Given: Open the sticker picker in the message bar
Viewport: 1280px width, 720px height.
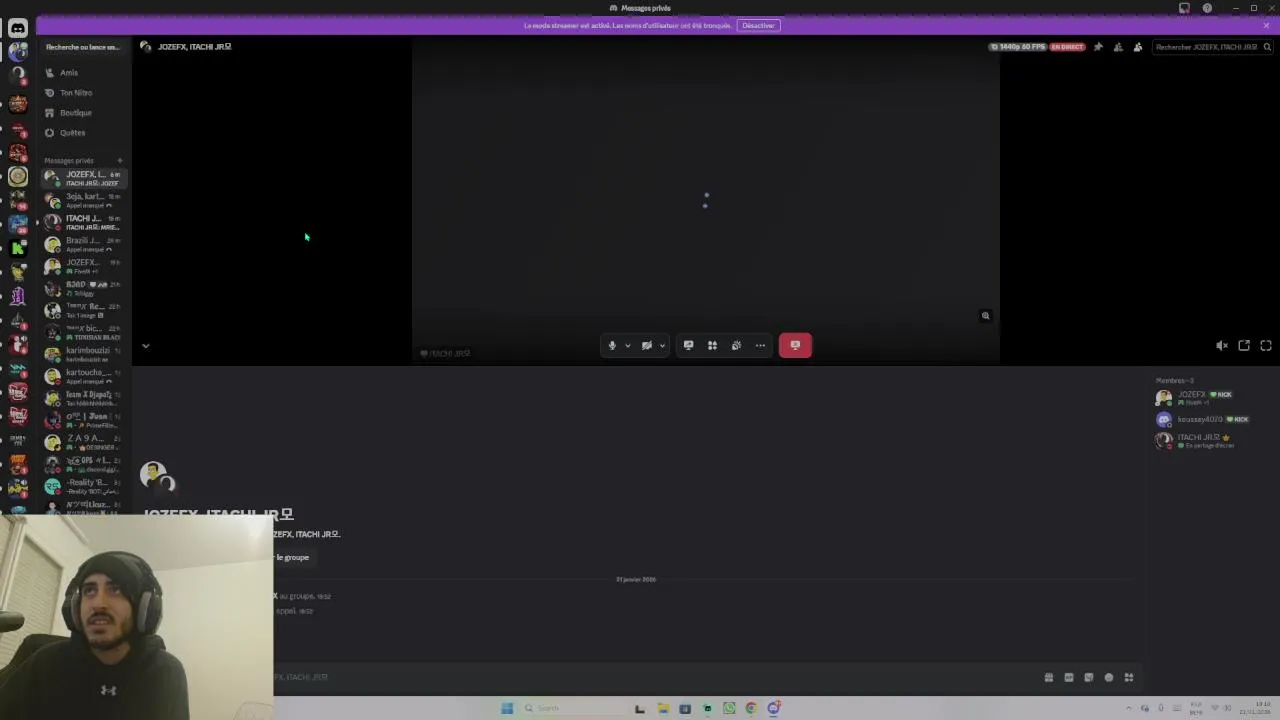Looking at the screenshot, I should [1089, 678].
